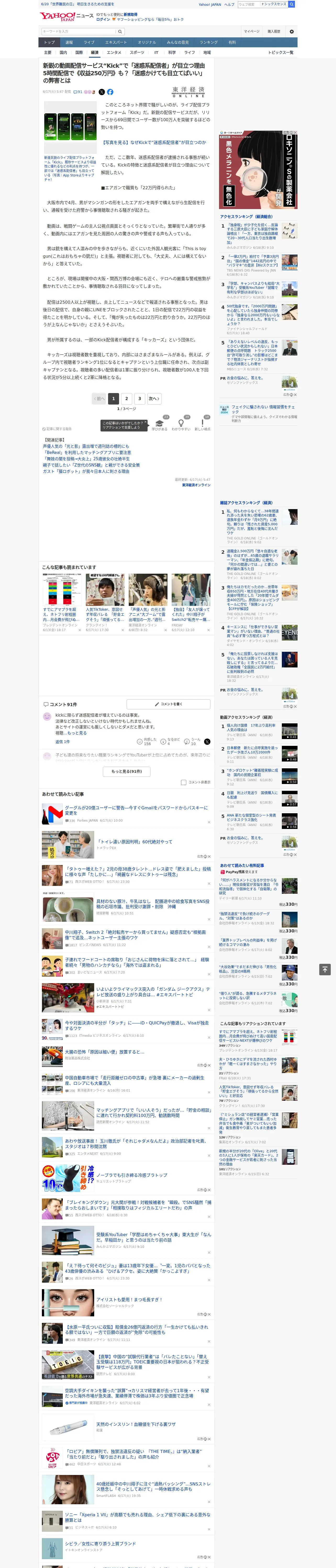This screenshot has height=1568, width=336.
Task: Click the 東洋経済 ONLINE logo
Action: (188, 92)
